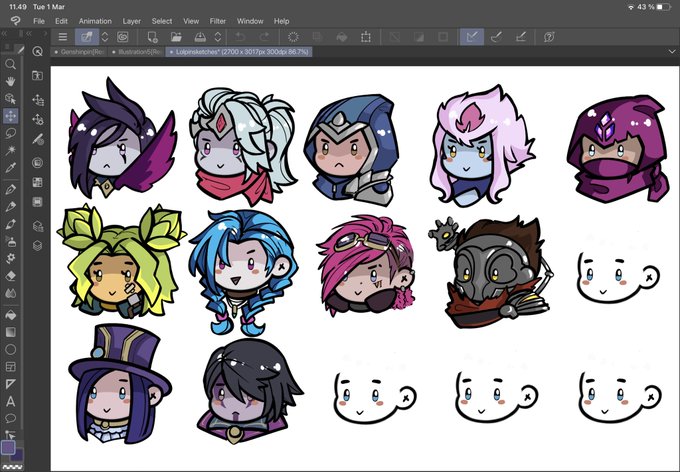
Task: Click the main purple color swatch
Action: 8,447
